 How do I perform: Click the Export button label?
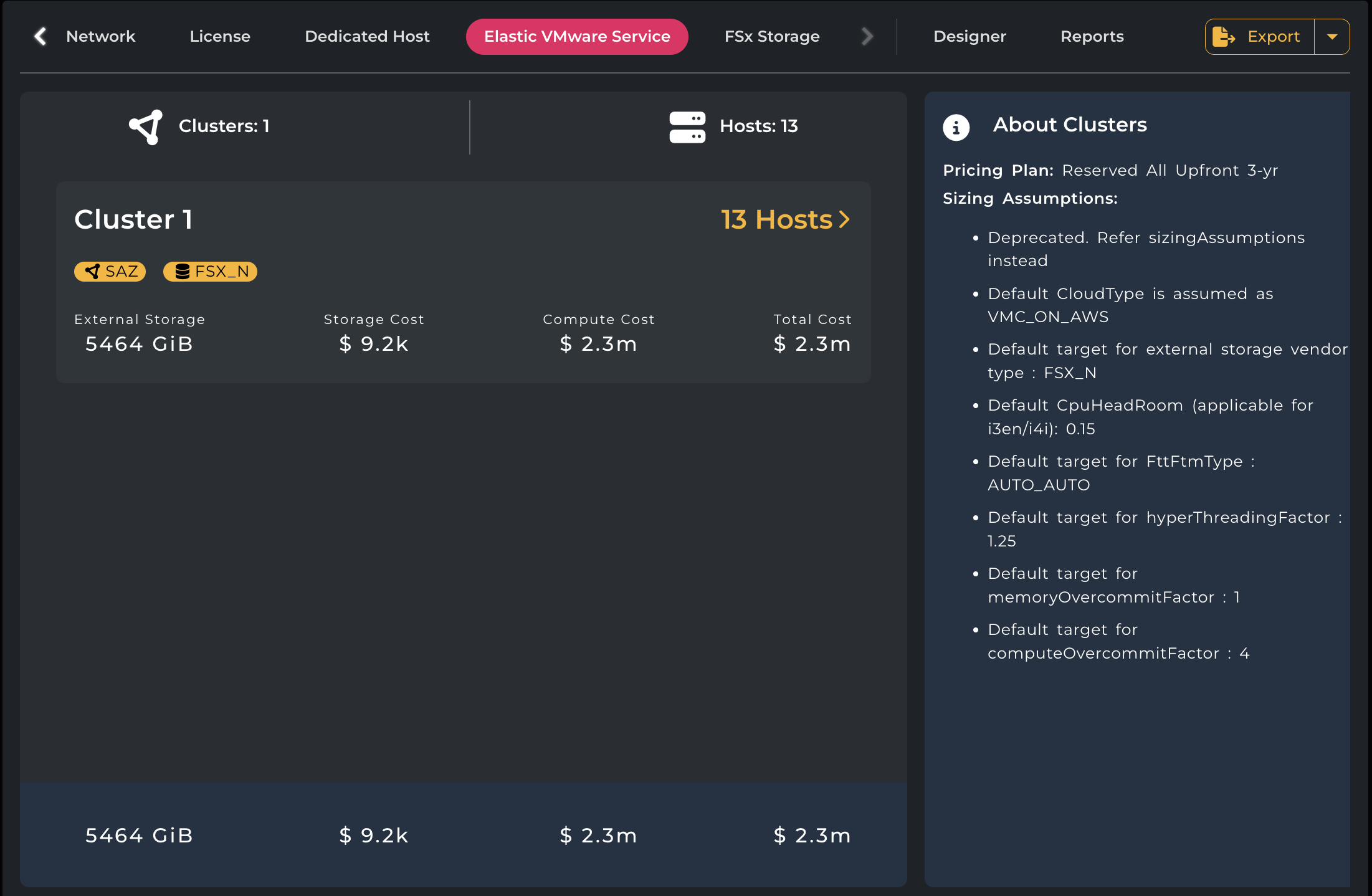coord(1274,37)
